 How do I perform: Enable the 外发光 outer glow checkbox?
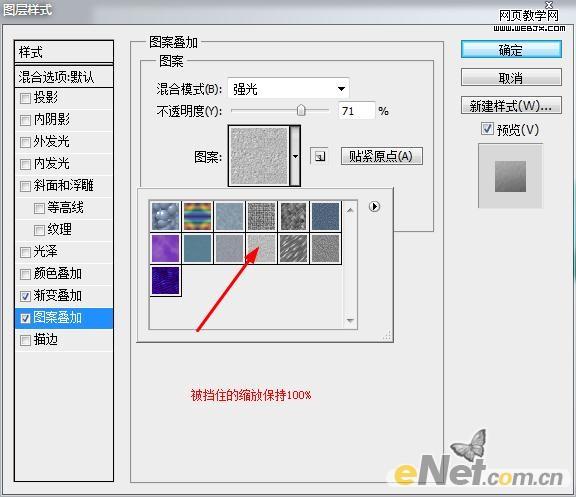[x=25, y=142]
